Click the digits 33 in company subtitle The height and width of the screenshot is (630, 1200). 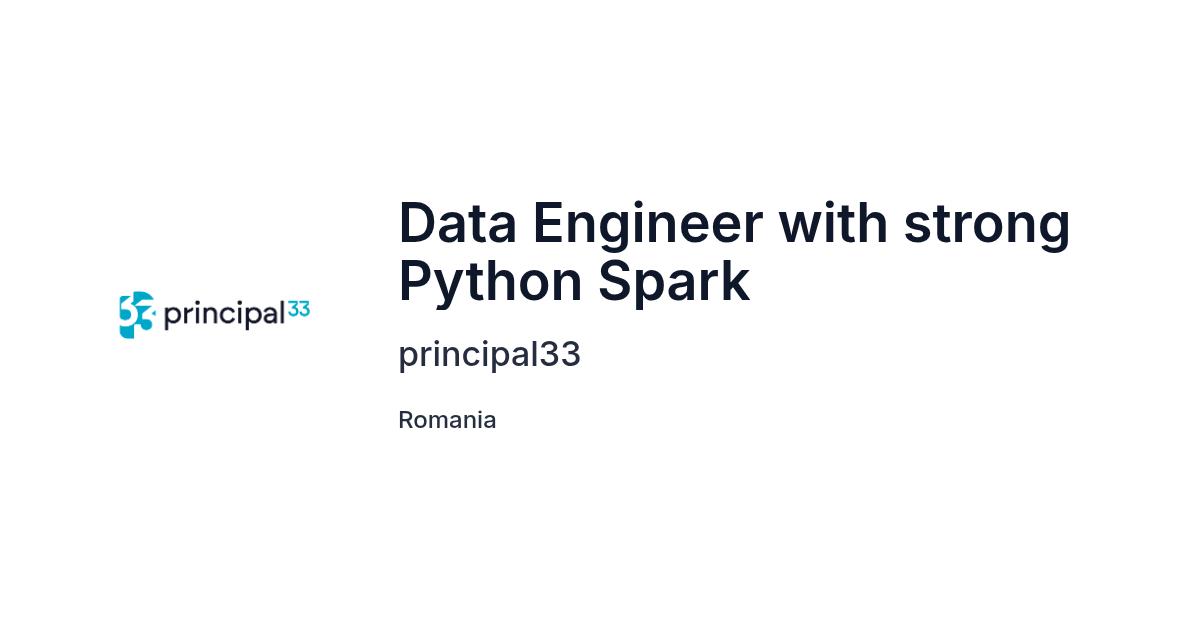click(560, 354)
